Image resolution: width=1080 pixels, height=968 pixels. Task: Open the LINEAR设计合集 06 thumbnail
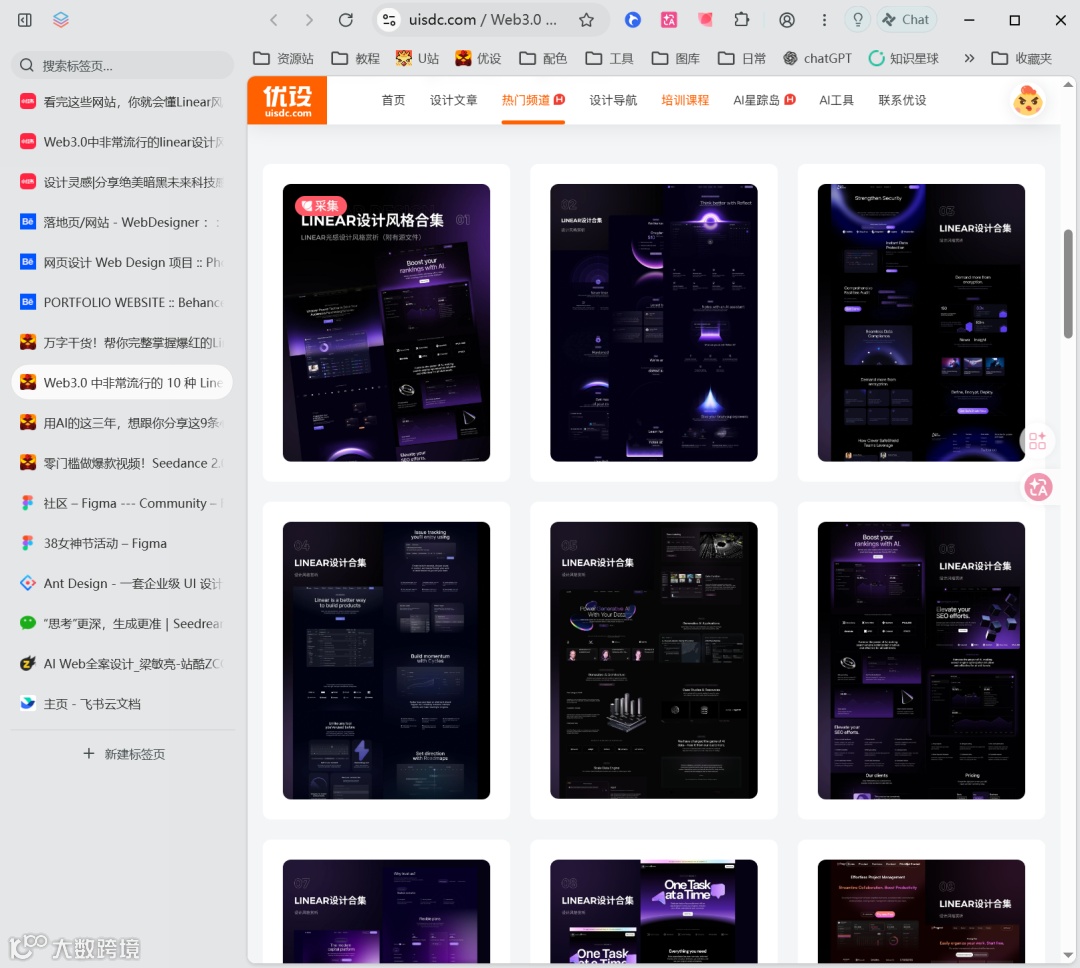pyautogui.click(x=921, y=660)
